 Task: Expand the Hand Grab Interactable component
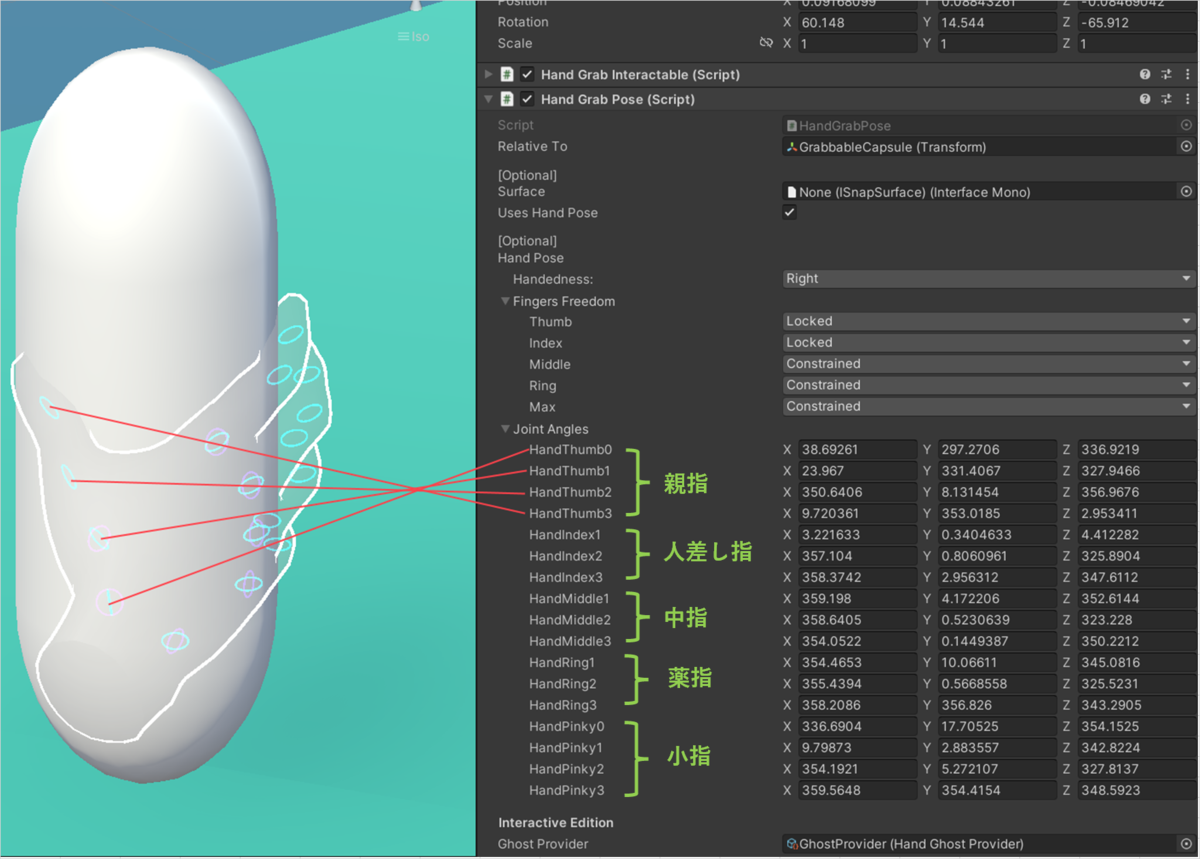[x=488, y=73]
